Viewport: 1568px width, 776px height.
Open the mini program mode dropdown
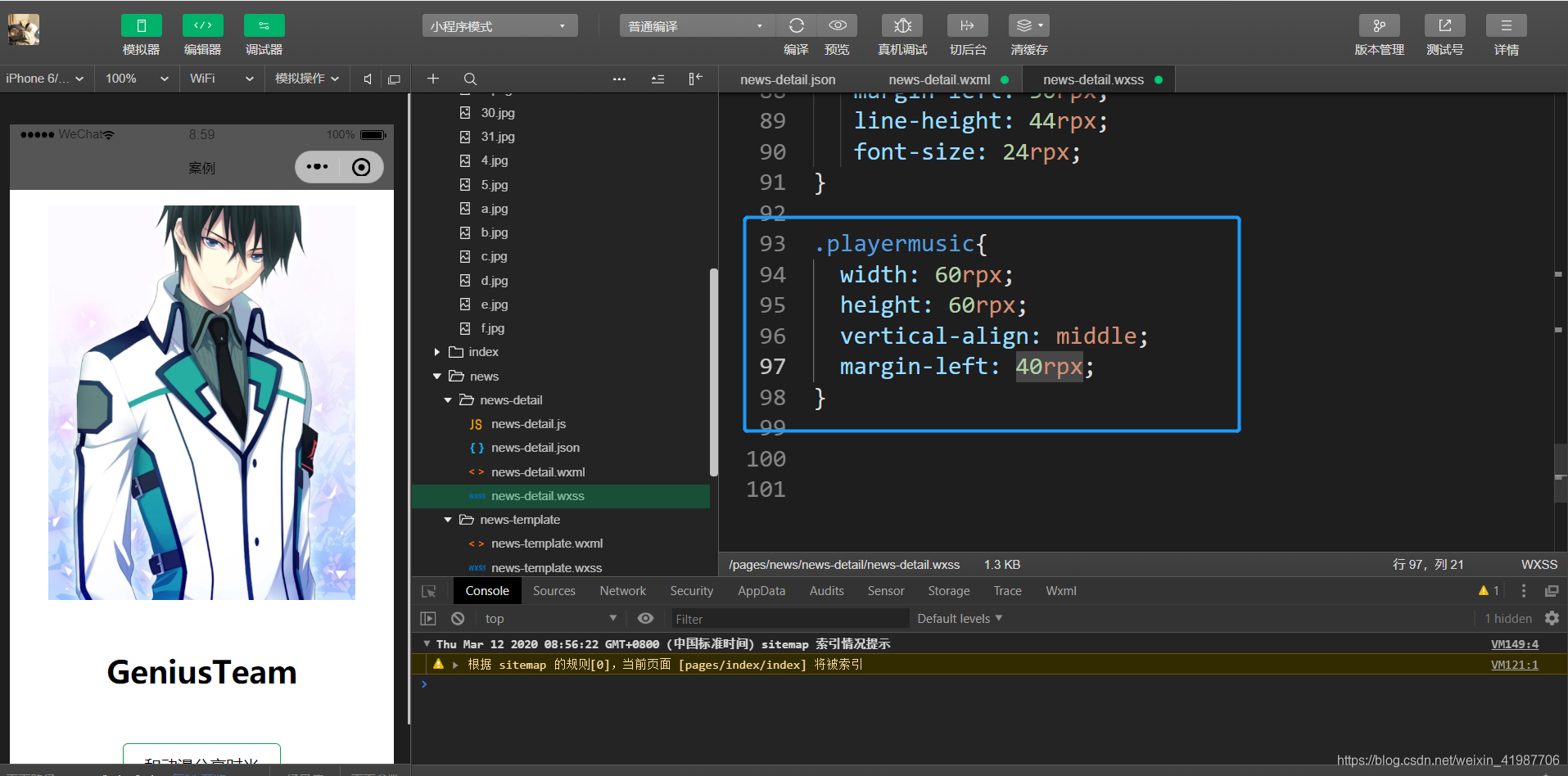click(x=499, y=26)
